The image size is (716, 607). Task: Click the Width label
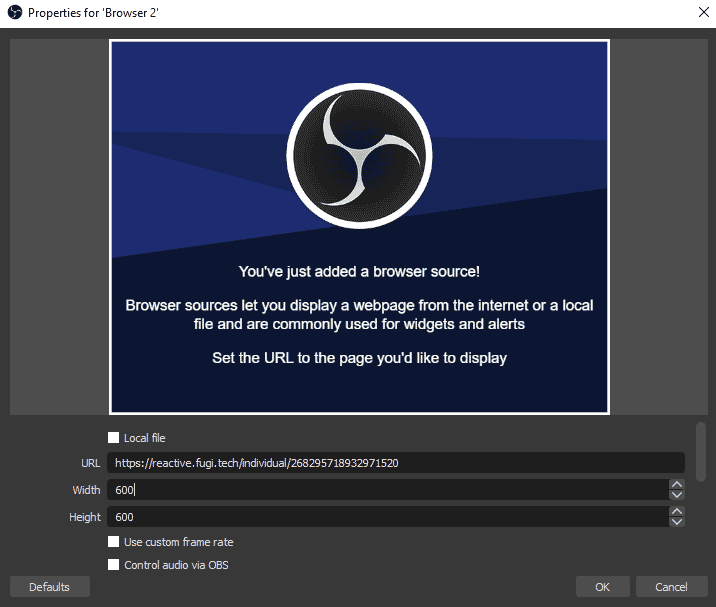[x=86, y=490]
